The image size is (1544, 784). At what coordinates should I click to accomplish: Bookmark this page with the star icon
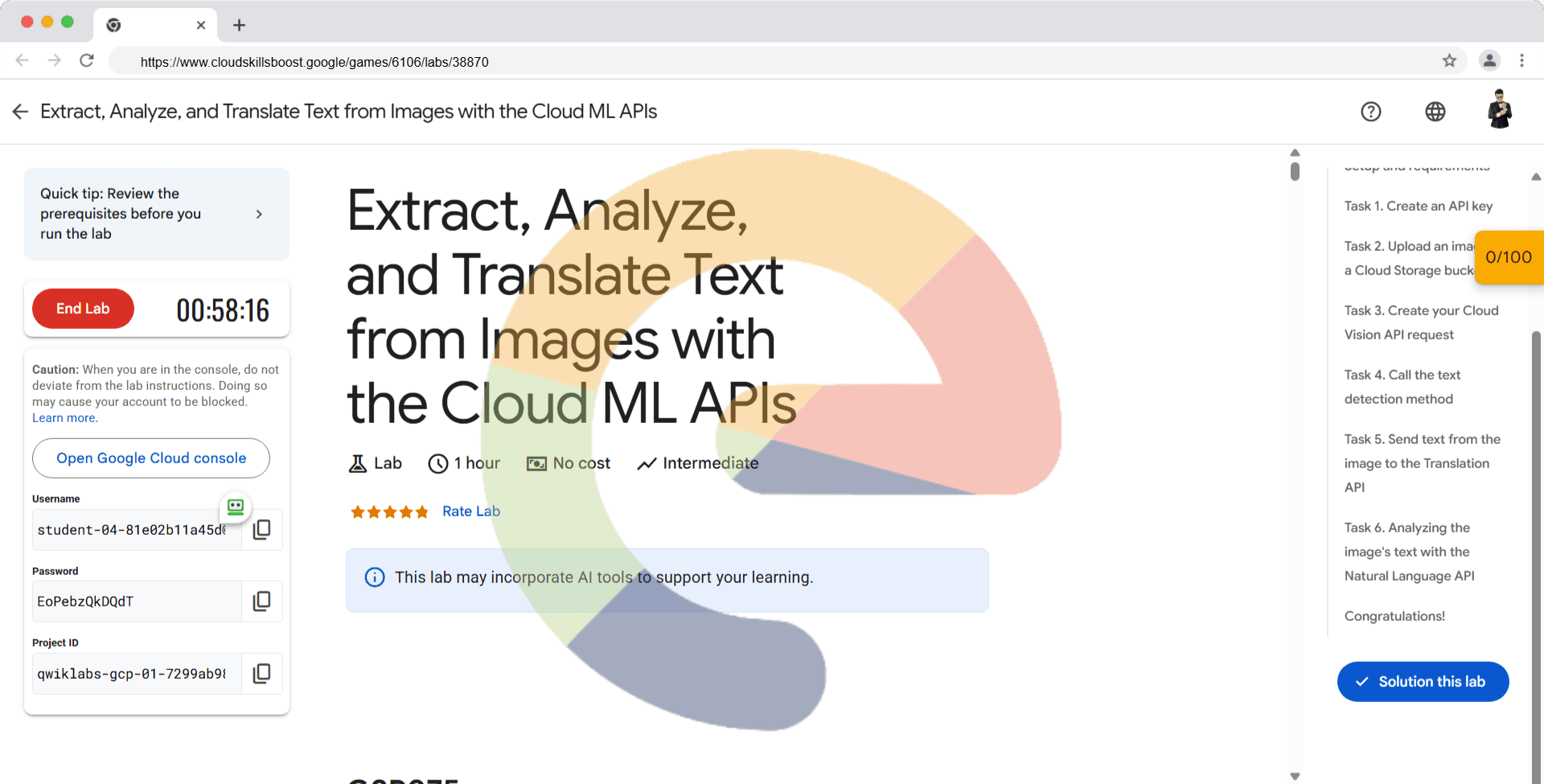(x=1449, y=61)
